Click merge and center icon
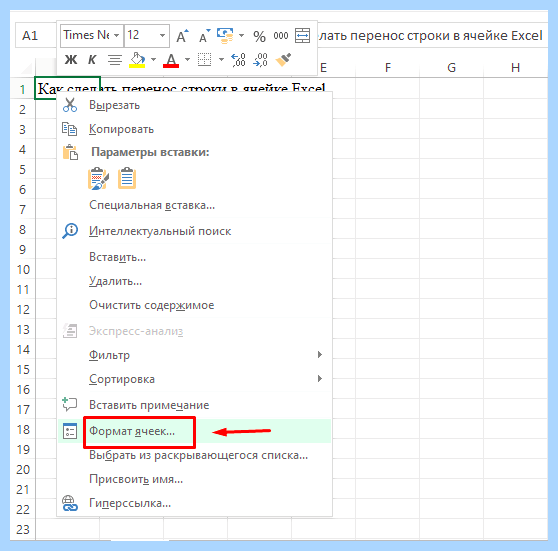This screenshot has height=551, width=558. coord(302,36)
